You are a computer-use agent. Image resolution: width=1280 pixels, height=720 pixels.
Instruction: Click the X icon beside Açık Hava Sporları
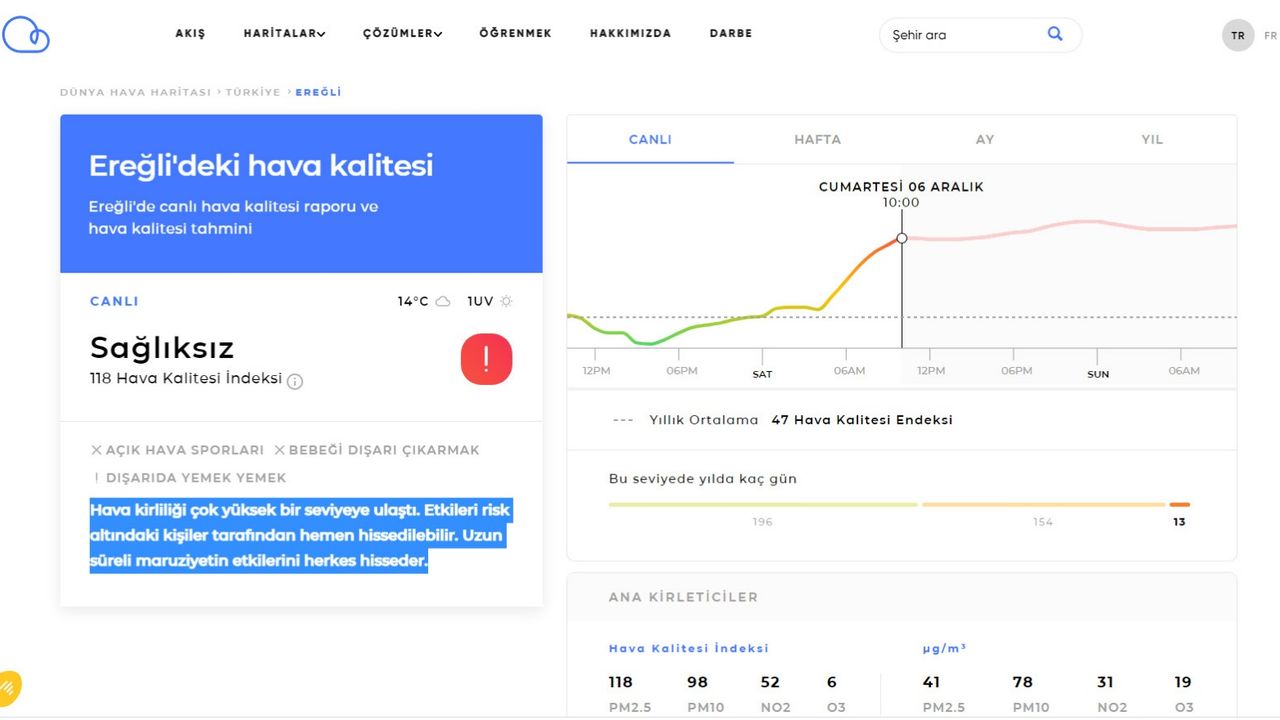tap(96, 450)
